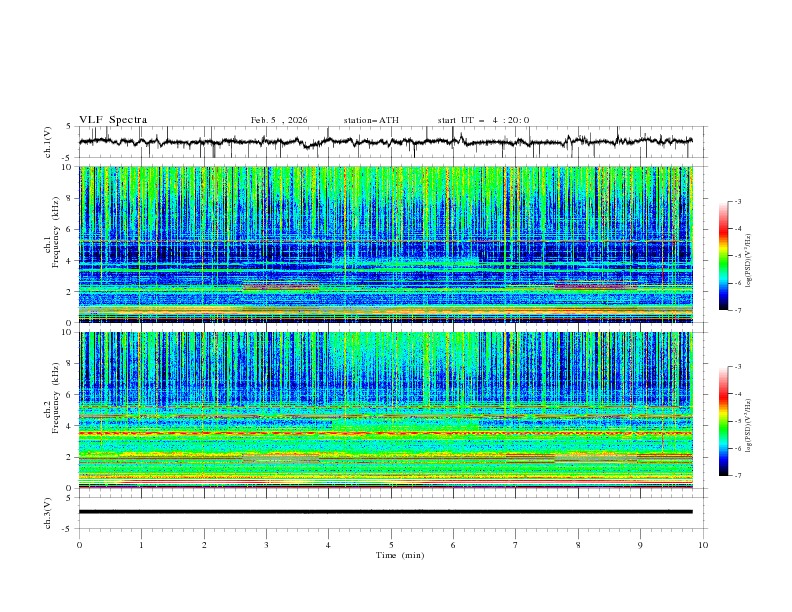Screen dimensions: 792x612
Task: Click the "9" tick label on the Time axis
Action: pyautogui.click(x=640, y=545)
